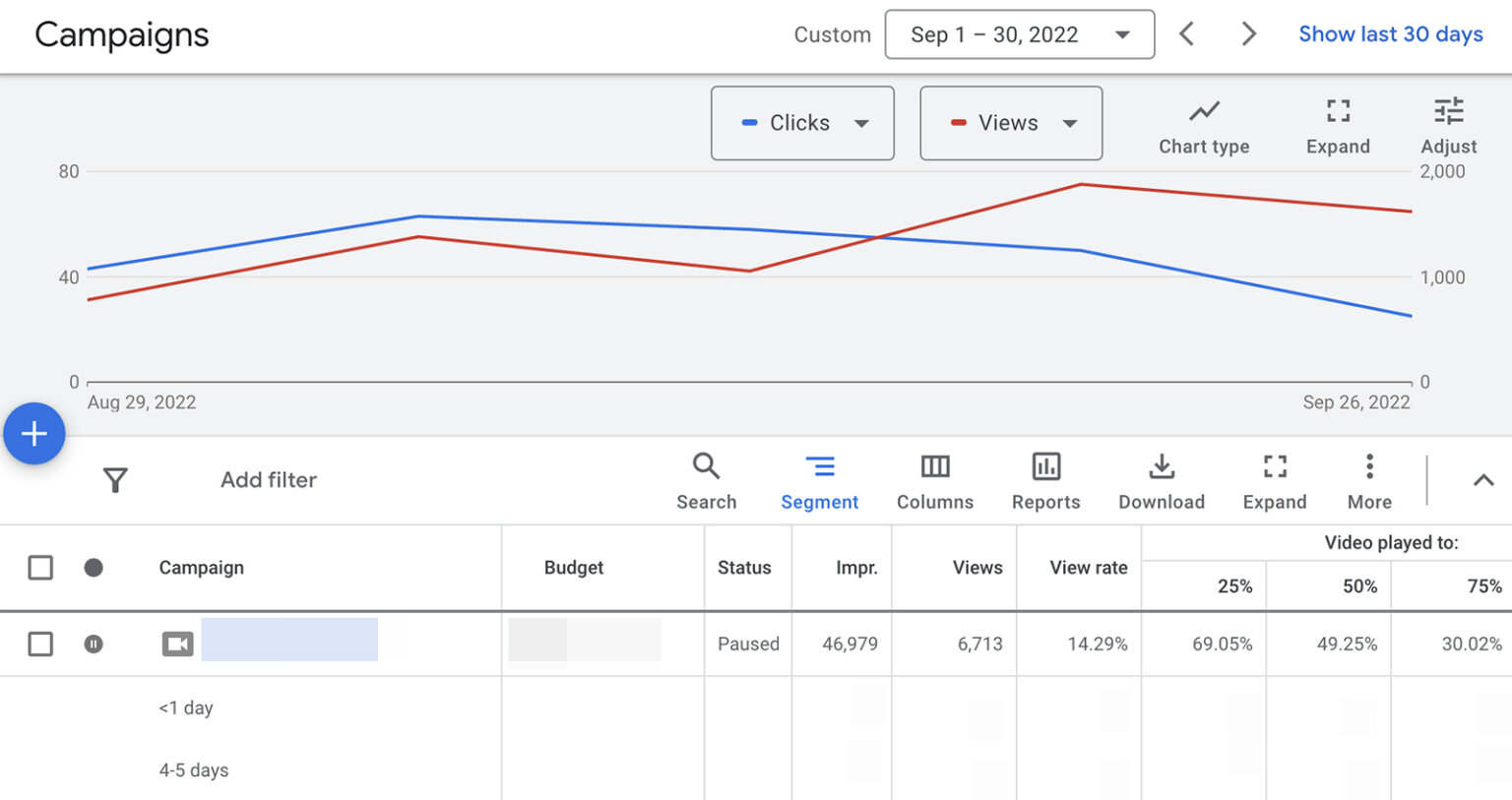Image resolution: width=1512 pixels, height=800 pixels.
Task: Open the table Search
Action: coord(706,479)
